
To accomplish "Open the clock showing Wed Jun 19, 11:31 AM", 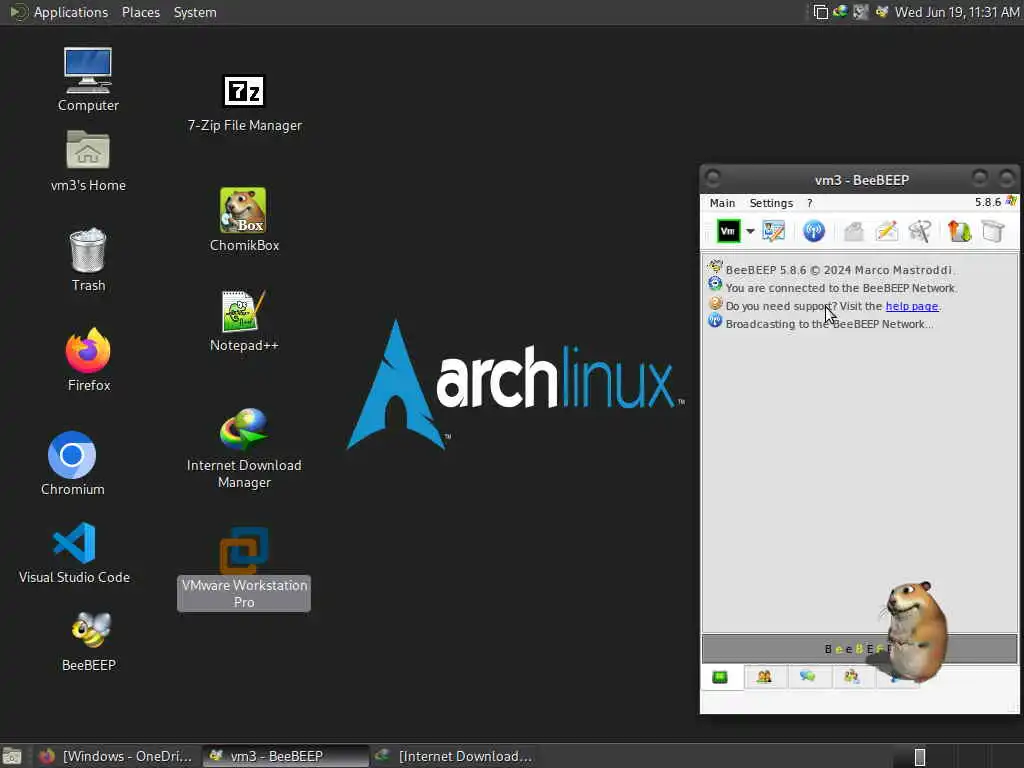I will click(957, 12).
